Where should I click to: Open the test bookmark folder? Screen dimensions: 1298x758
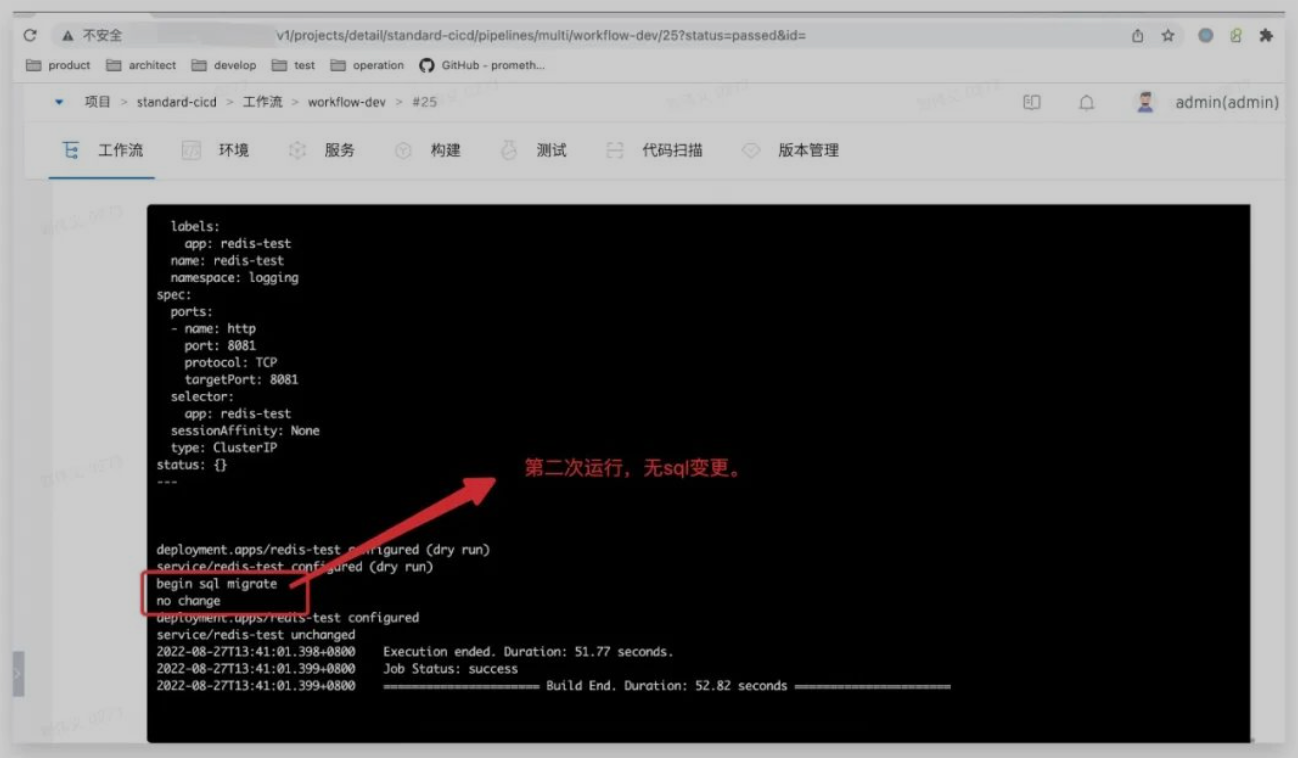(294, 65)
